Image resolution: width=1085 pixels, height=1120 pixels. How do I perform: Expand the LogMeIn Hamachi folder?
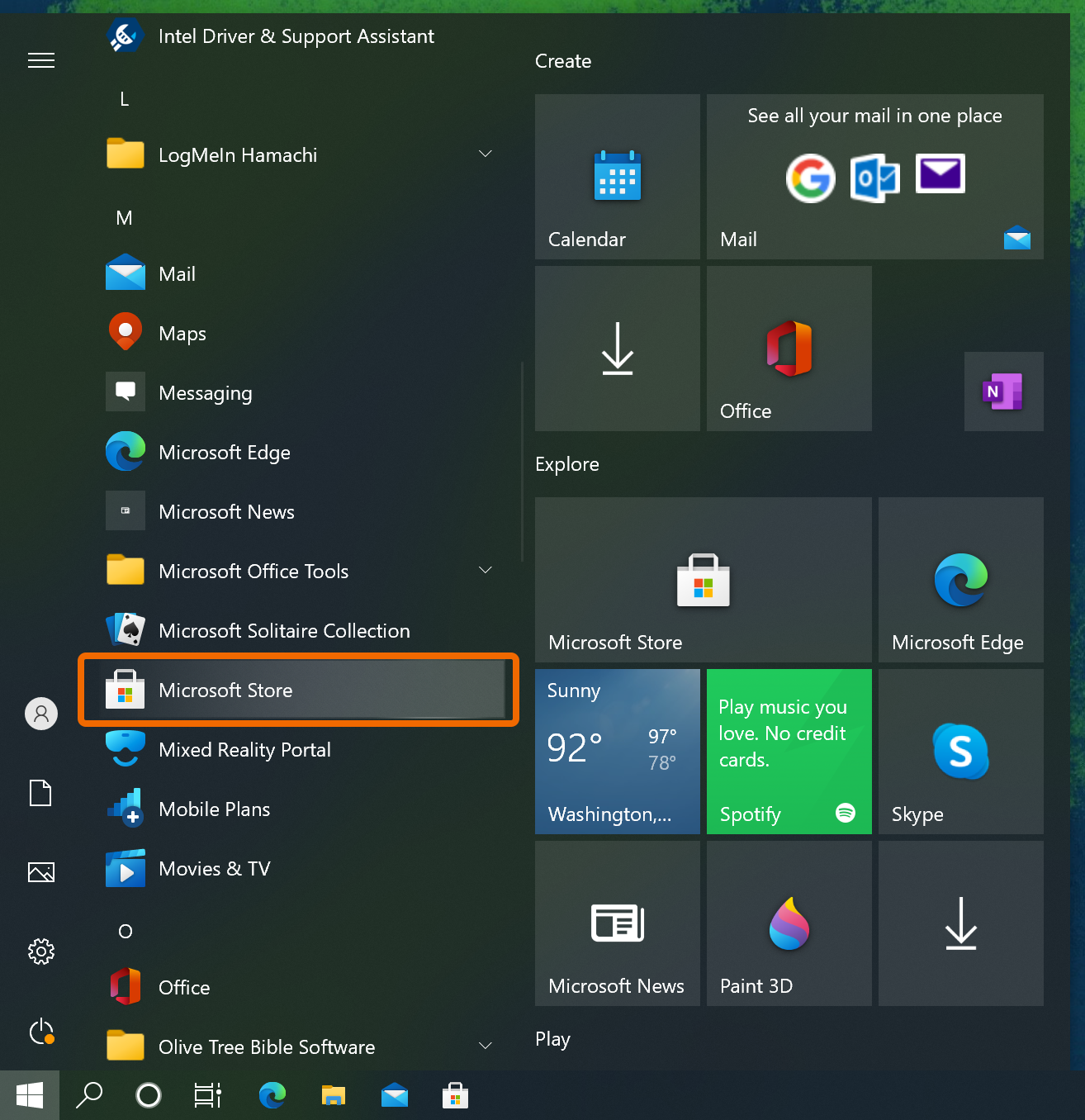pos(486,154)
